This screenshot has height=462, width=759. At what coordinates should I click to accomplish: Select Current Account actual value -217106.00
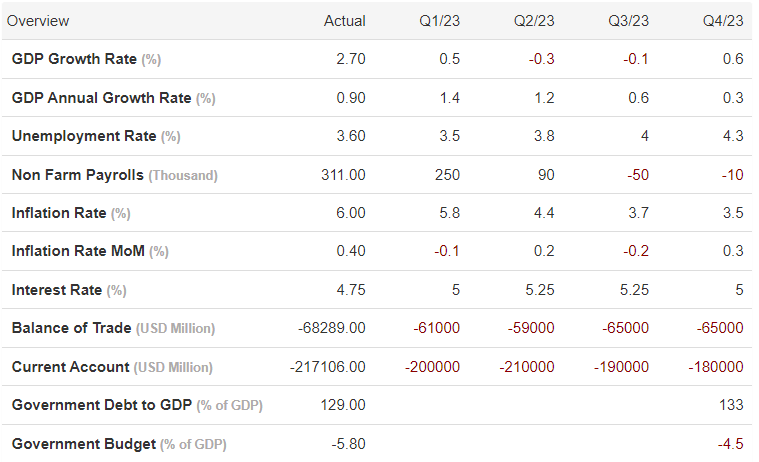pos(328,367)
